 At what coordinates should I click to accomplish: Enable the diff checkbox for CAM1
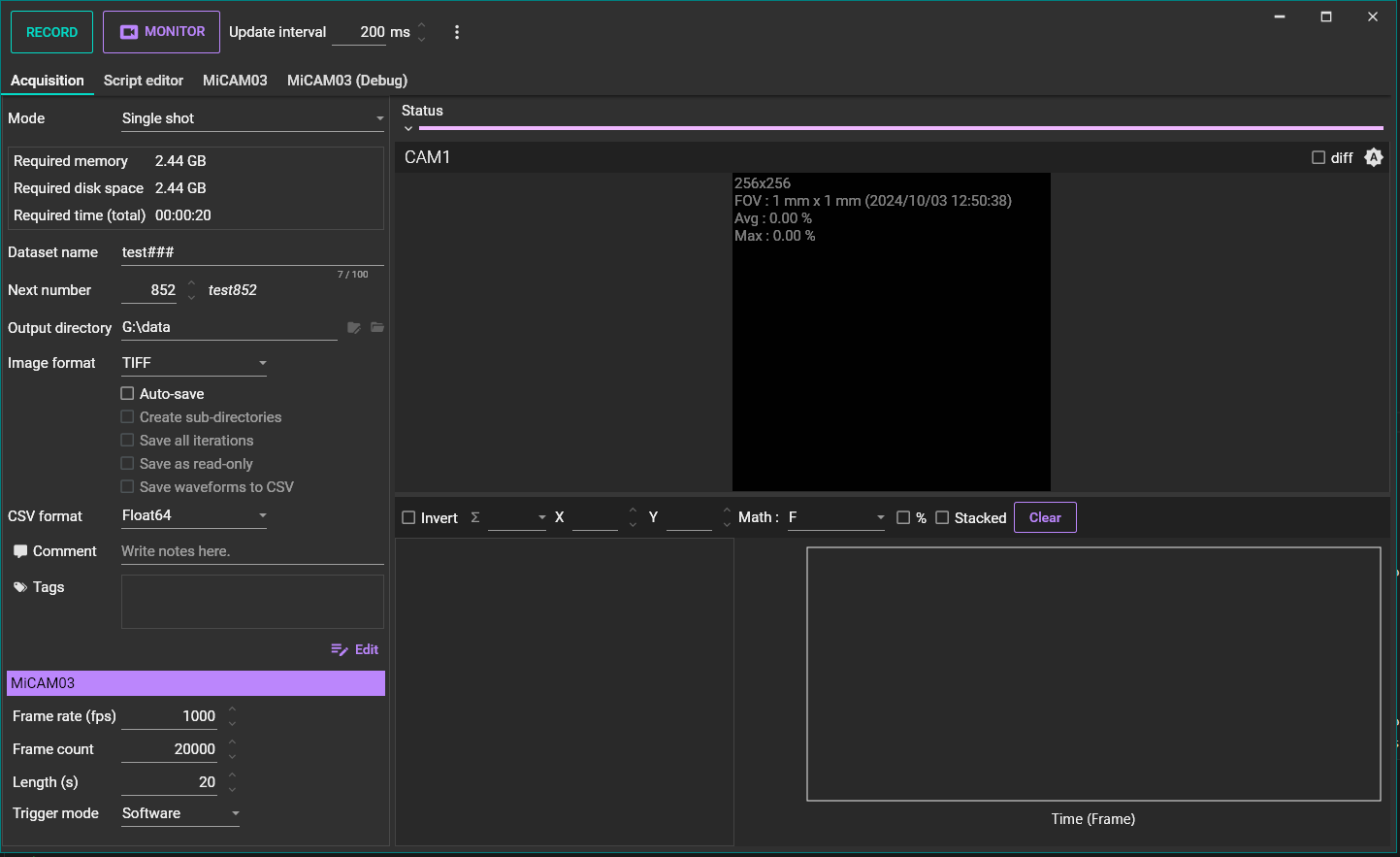1319,157
